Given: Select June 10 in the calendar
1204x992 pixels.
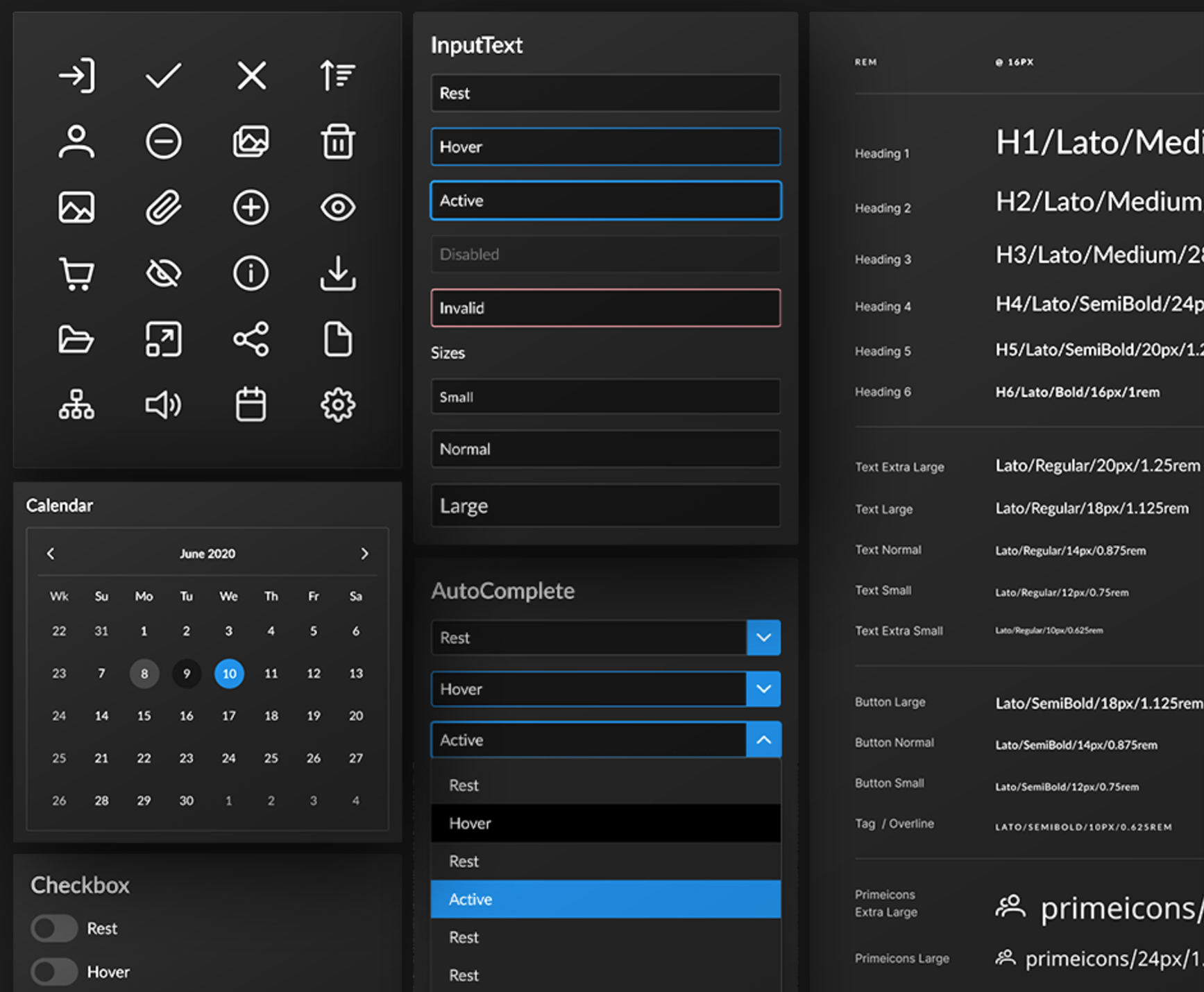Looking at the screenshot, I should click(x=229, y=674).
